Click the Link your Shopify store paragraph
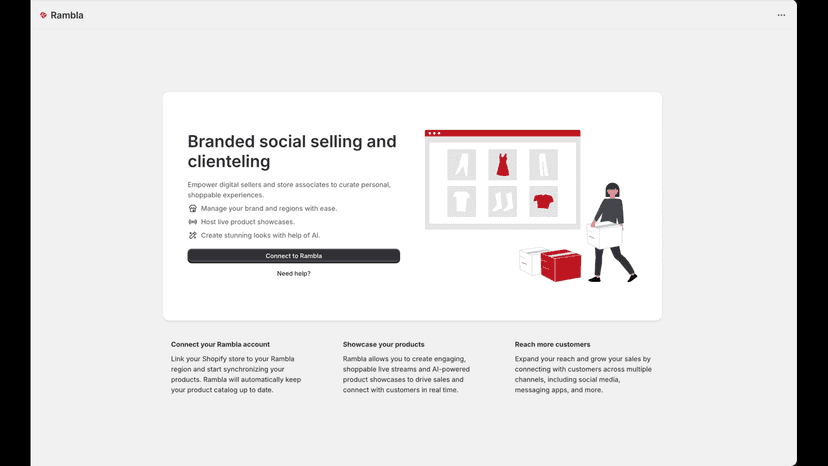Image resolution: width=828 pixels, height=466 pixels. tap(236, 375)
